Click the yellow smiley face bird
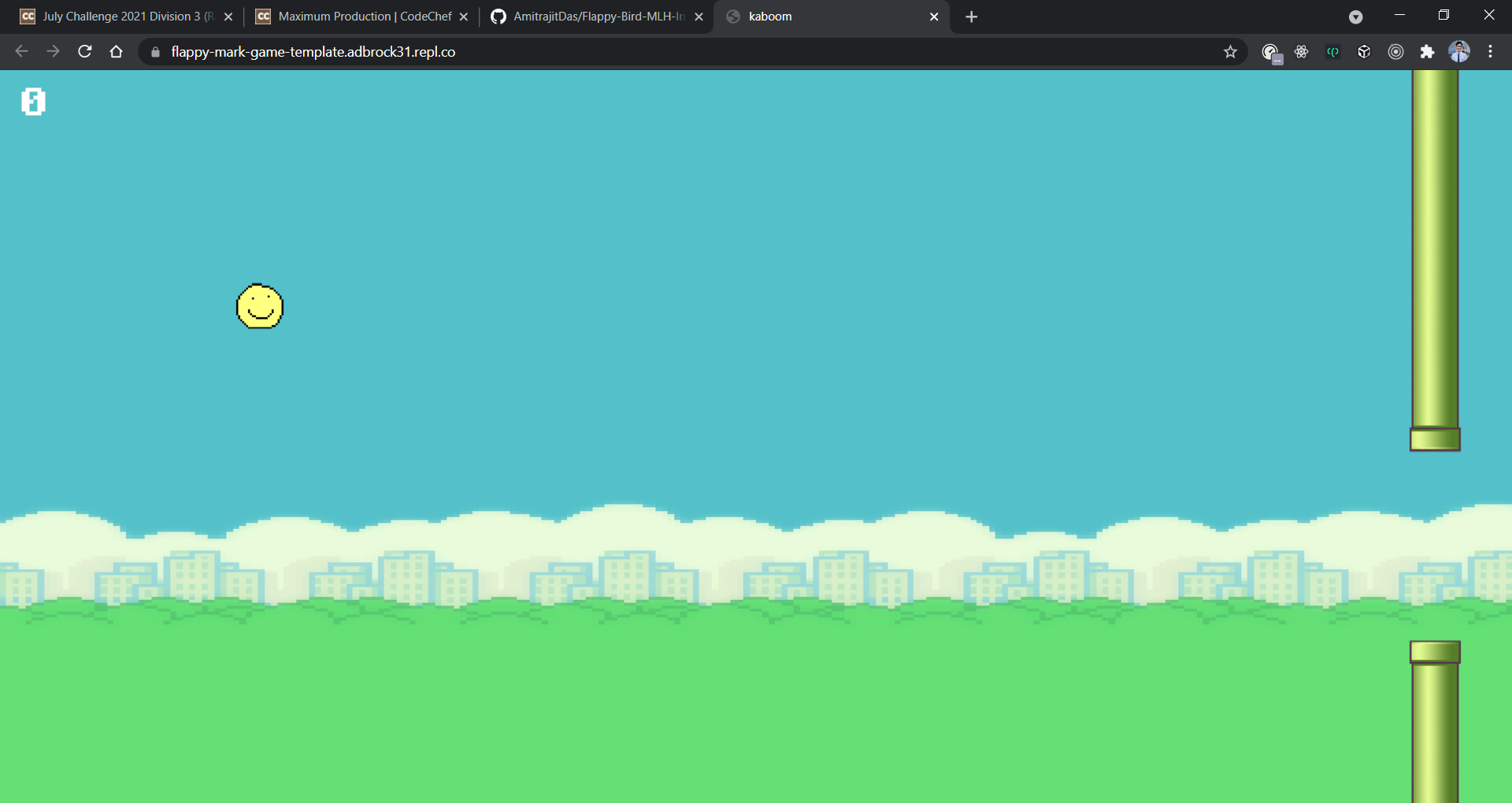This screenshot has width=1512, height=803. pyautogui.click(x=260, y=306)
